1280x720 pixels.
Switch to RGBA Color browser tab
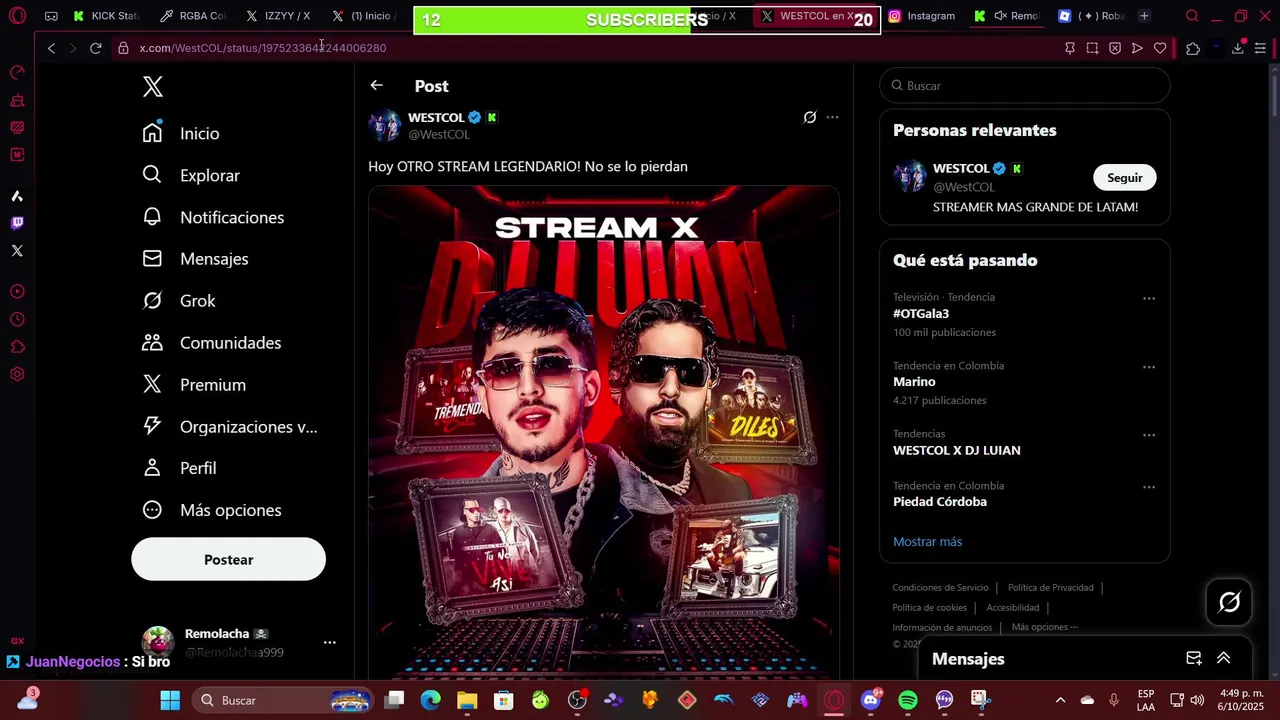pos(193,16)
